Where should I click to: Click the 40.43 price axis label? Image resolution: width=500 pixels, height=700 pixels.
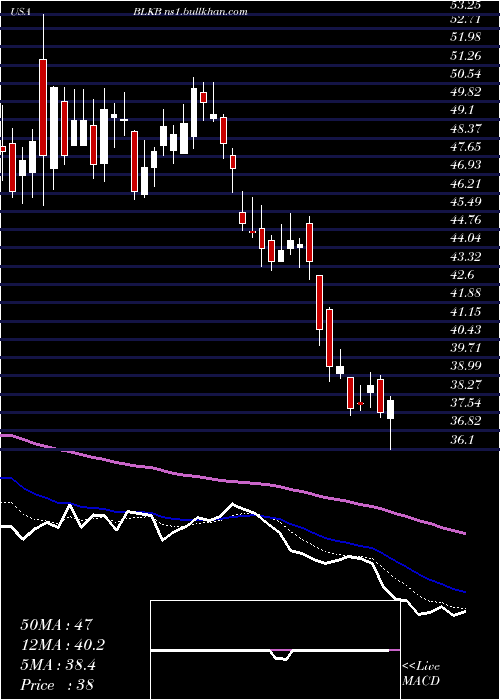tap(465, 330)
